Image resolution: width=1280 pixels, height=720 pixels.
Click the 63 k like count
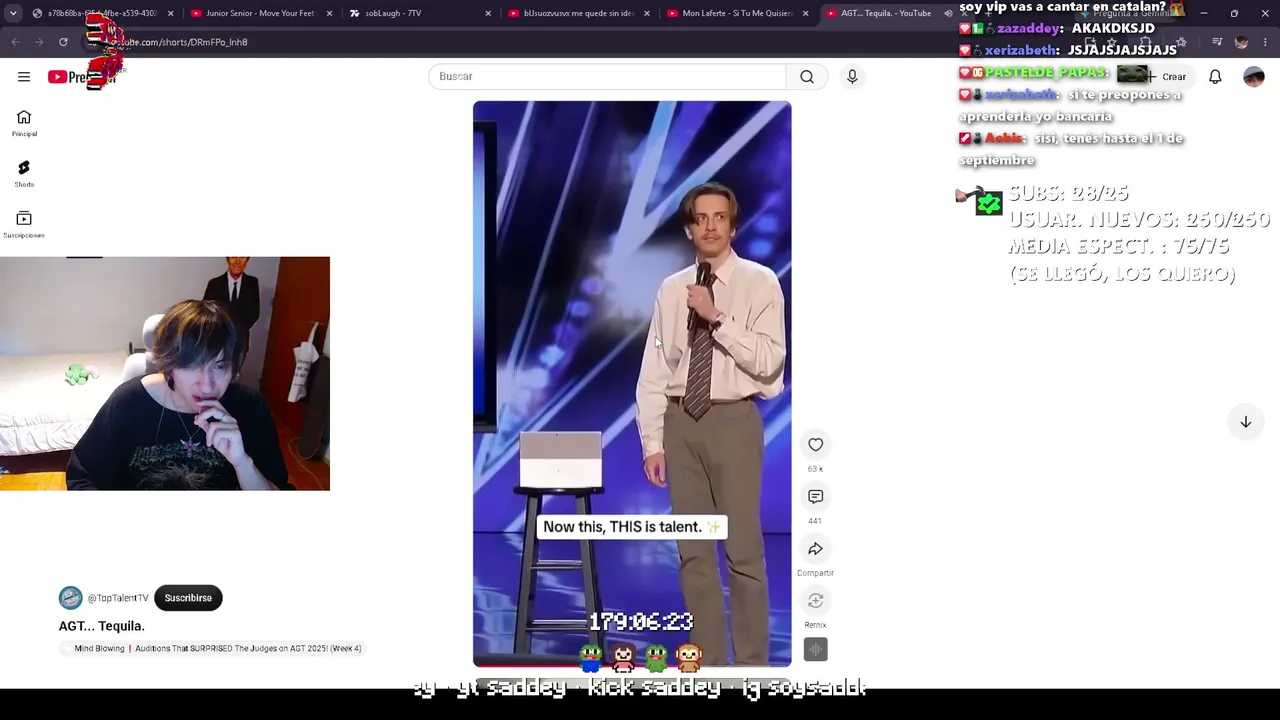point(815,469)
